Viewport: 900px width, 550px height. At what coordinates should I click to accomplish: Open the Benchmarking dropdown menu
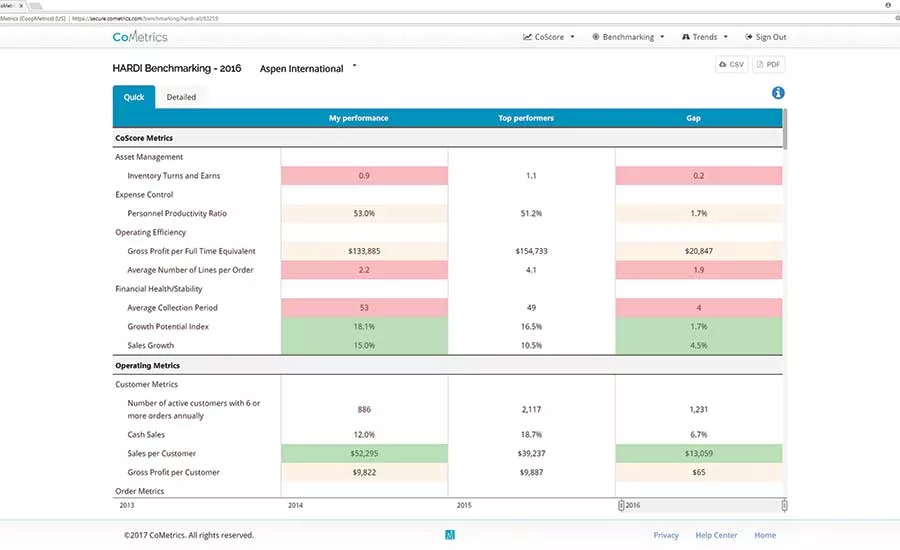628,37
